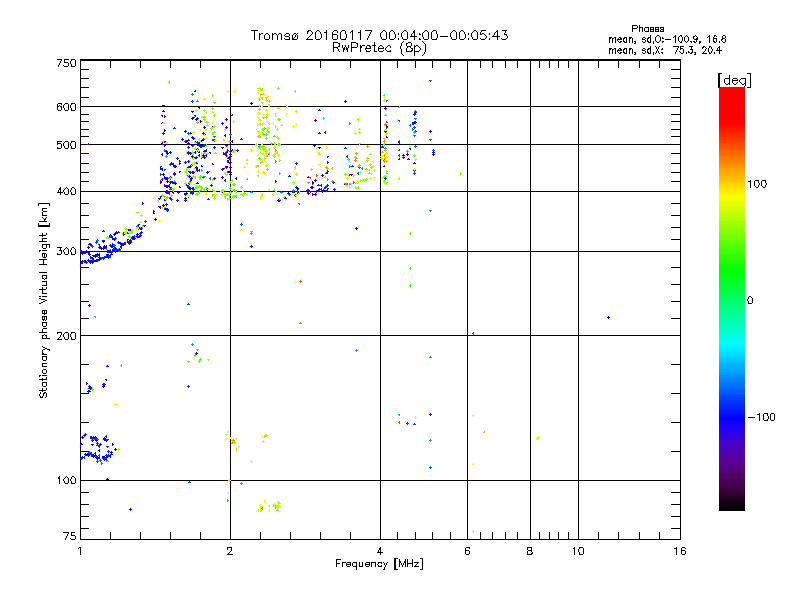Screen dimensions: 800x600
Task: Click the x-axis label "6"
Action: (x=467, y=551)
